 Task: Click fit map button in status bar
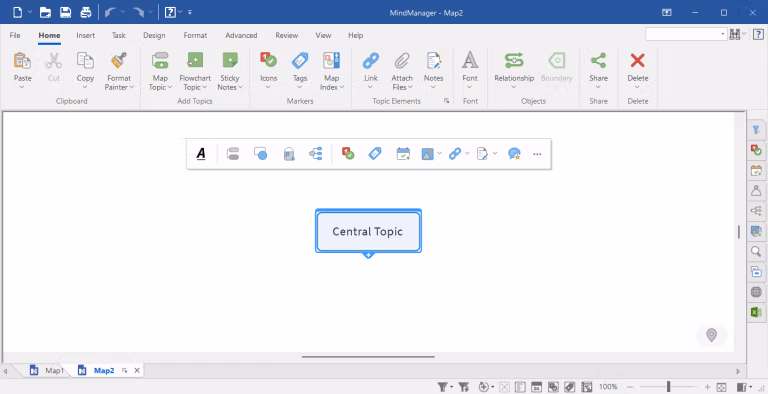coord(721,387)
